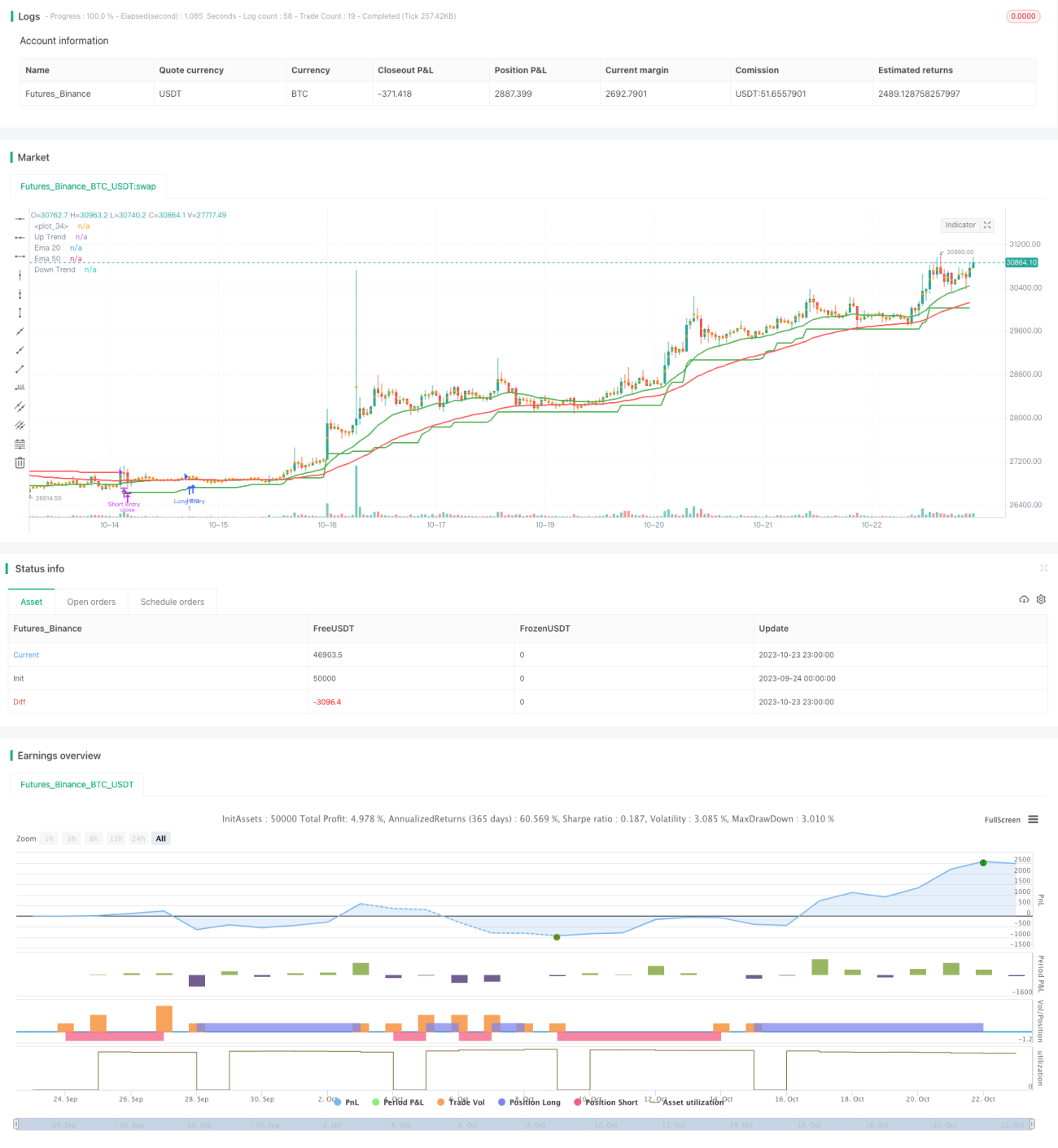Click the Diff row label
Image resolution: width=1058 pixels, height=1148 pixels.
20,702
